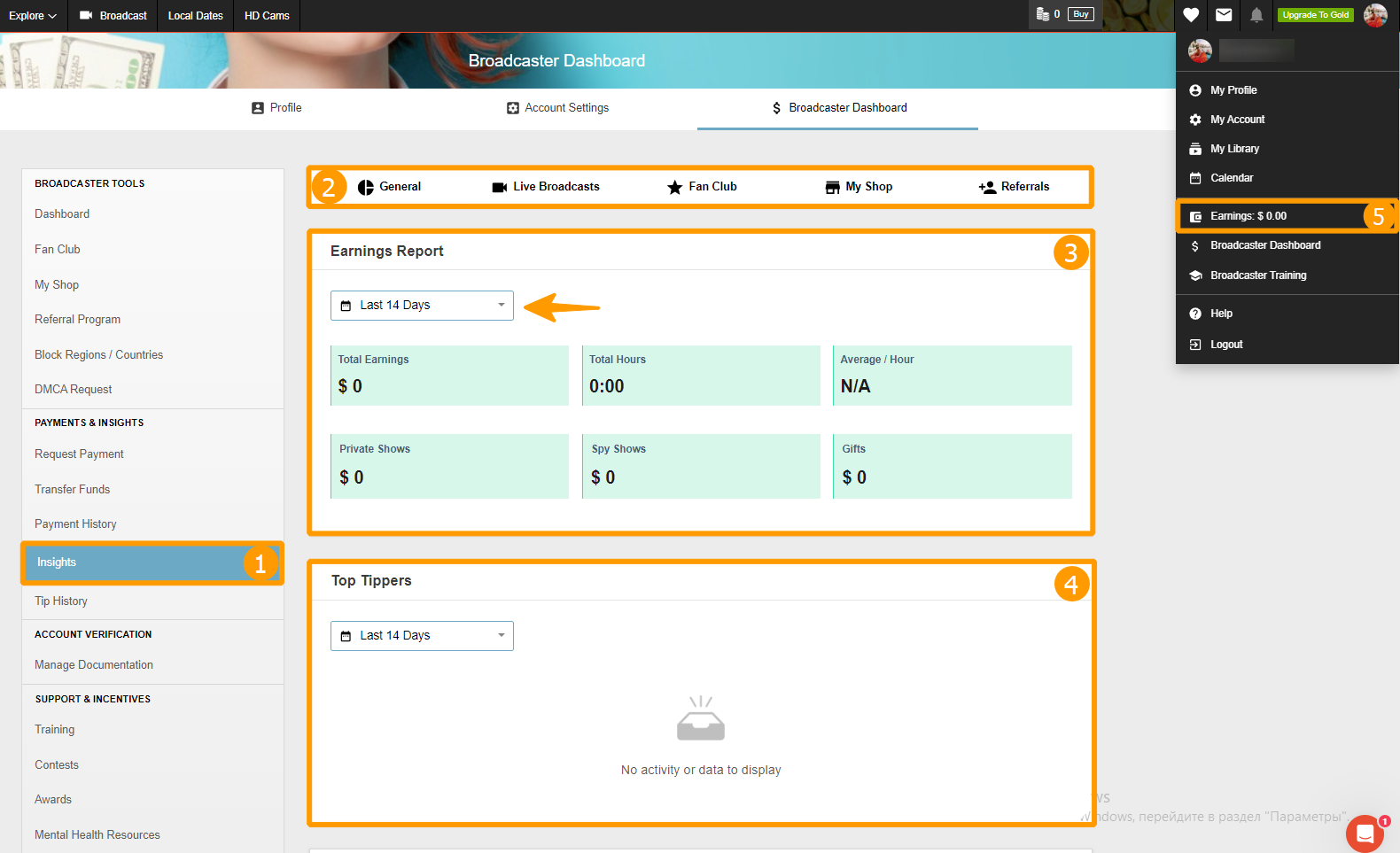
Task: Open the Fan Club tab with star
Action: pos(702,187)
